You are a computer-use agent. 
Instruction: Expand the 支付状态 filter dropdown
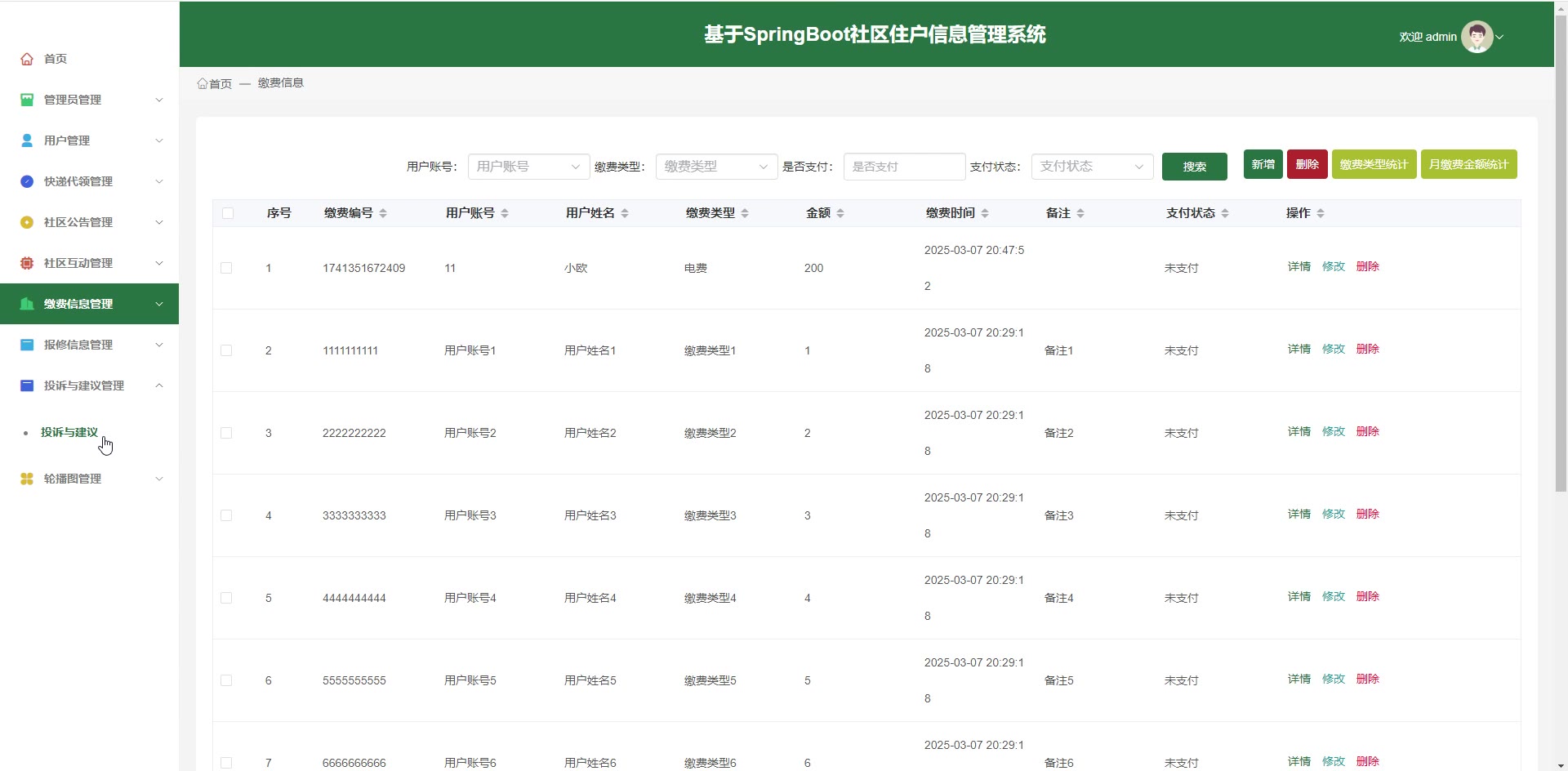(1092, 167)
